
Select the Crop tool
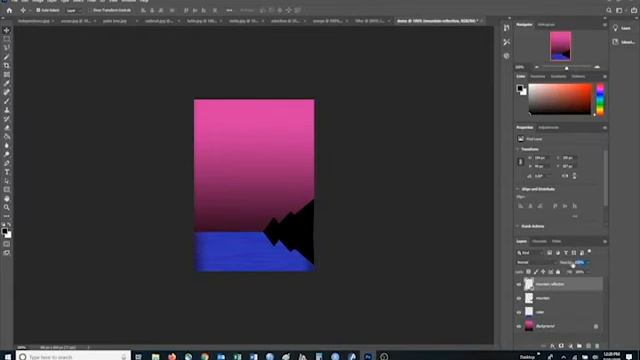pyautogui.click(x=7, y=66)
